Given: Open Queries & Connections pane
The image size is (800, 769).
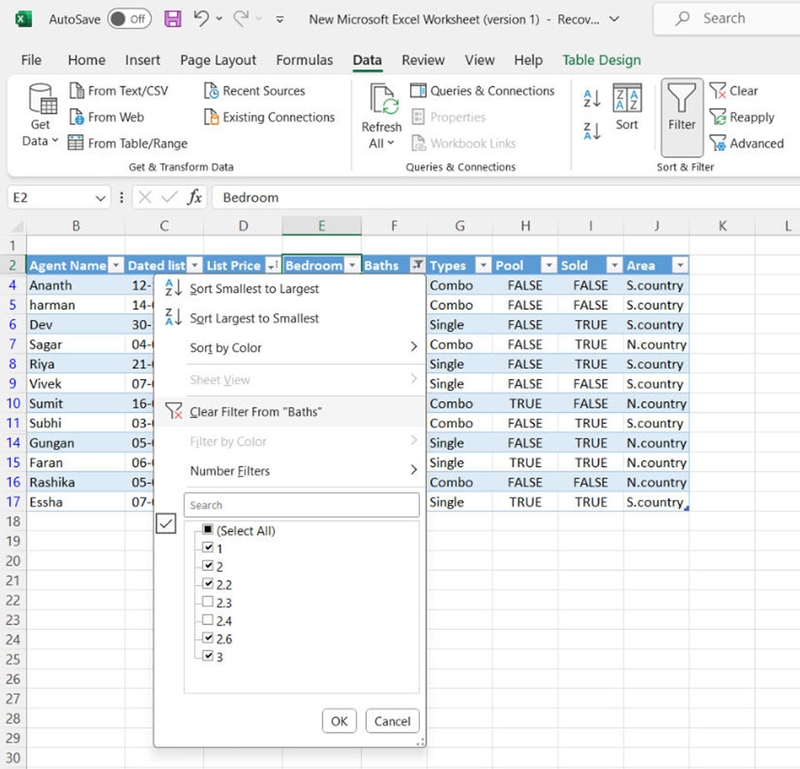Looking at the screenshot, I should coord(482,91).
